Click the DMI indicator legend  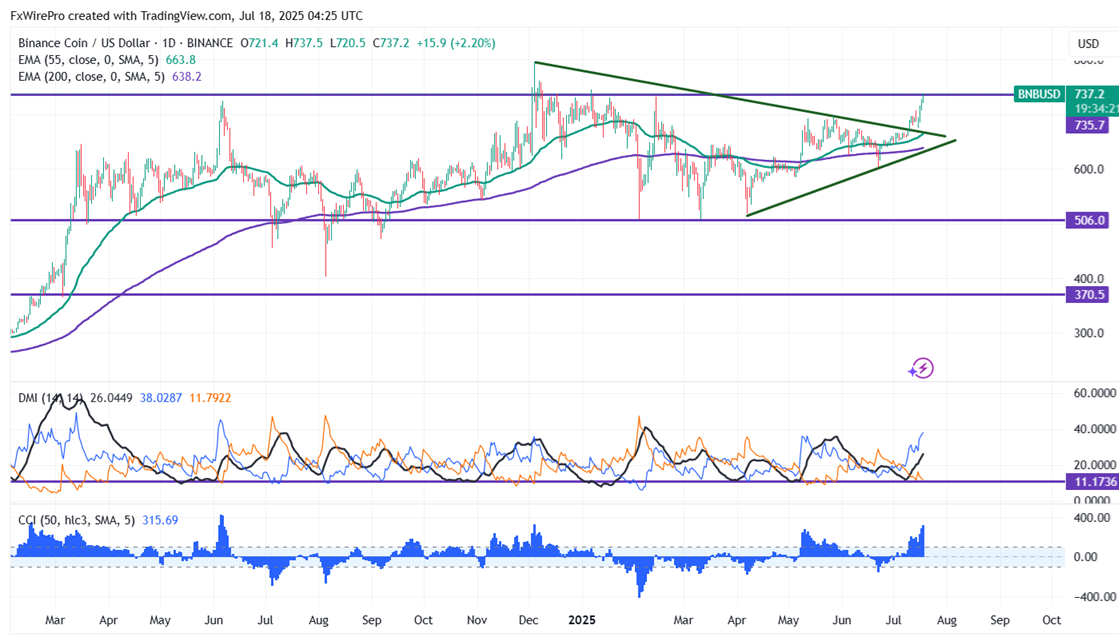pos(51,398)
